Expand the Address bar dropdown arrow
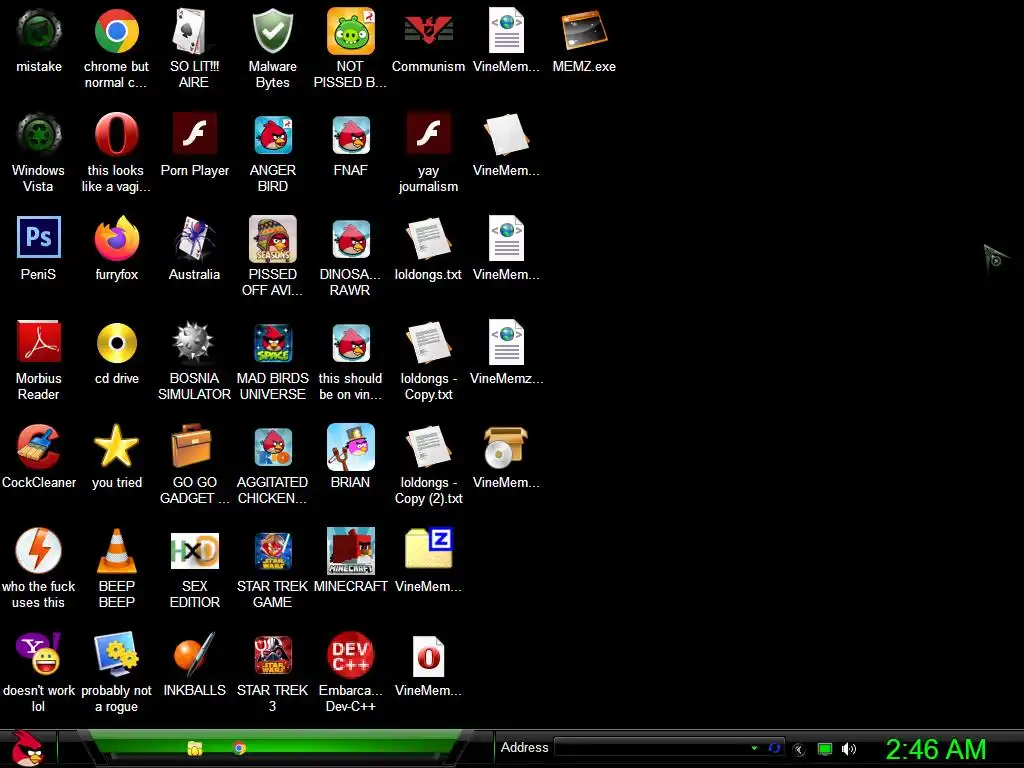Viewport: 1024px width, 768px height. point(754,748)
